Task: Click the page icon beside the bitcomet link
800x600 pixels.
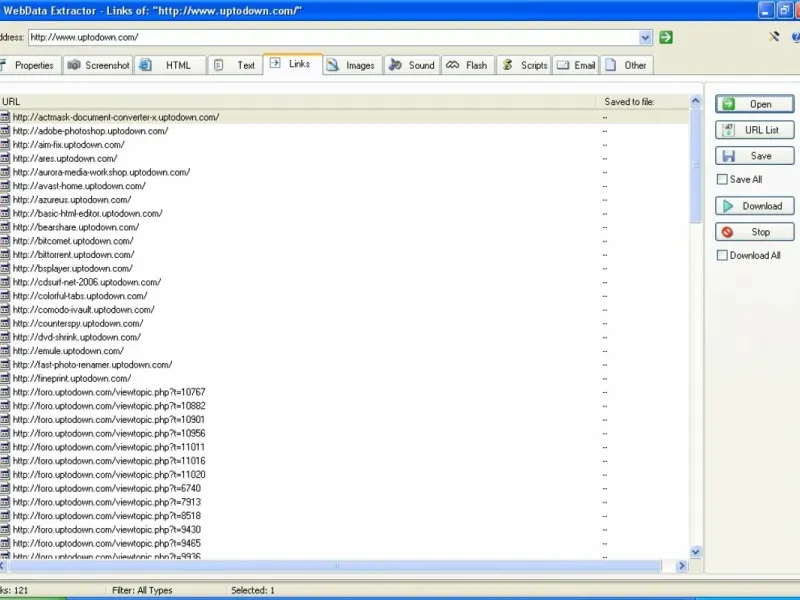Action: (x=5, y=241)
